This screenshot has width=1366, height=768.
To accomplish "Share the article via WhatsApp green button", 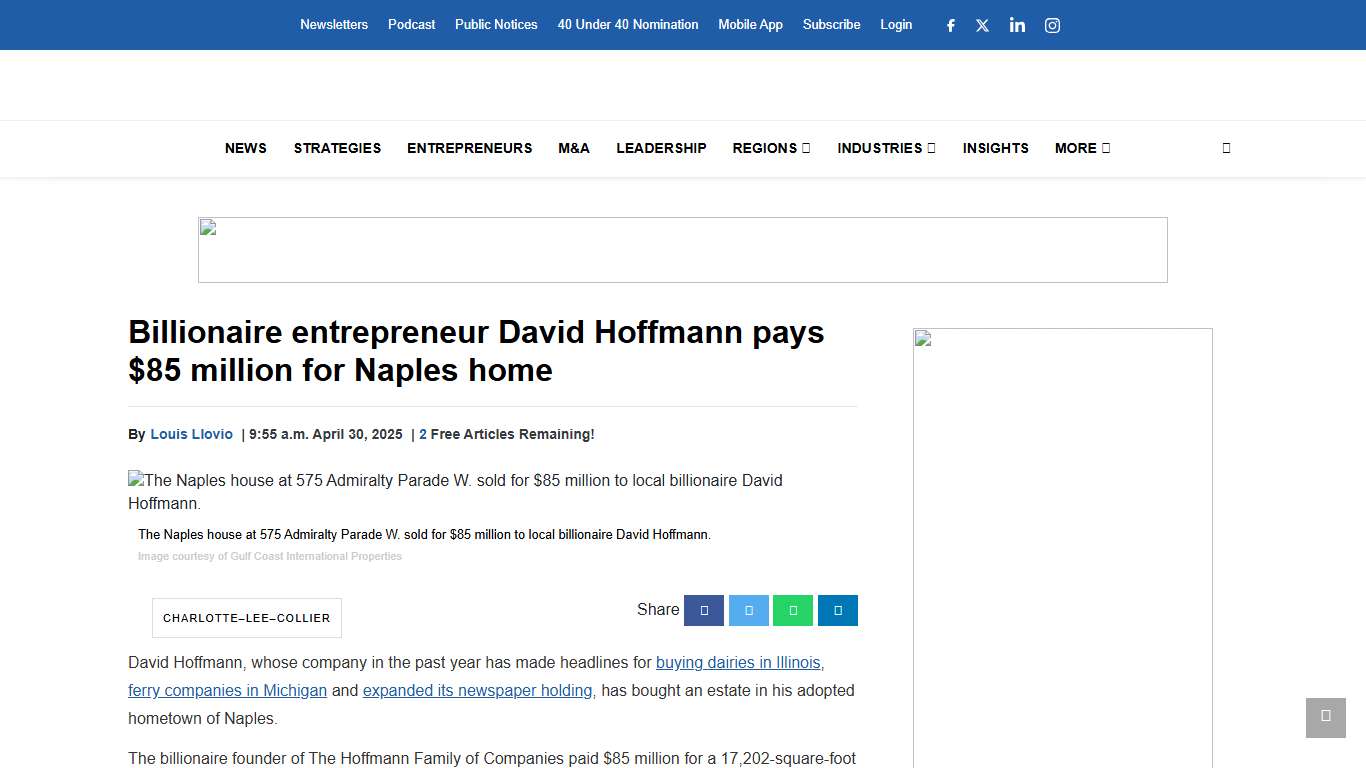I will pyautogui.click(x=793, y=610).
